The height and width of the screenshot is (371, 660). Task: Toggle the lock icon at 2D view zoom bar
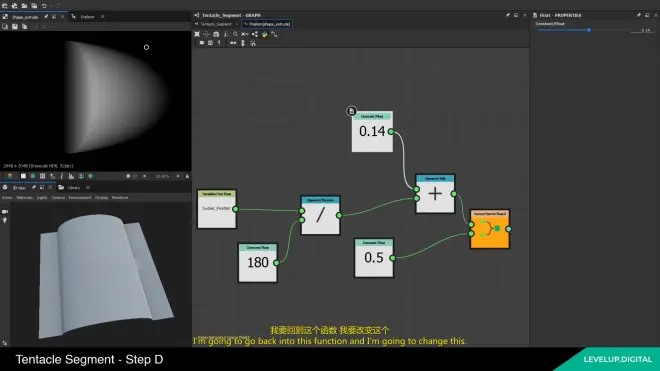click(x=187, y=176)
